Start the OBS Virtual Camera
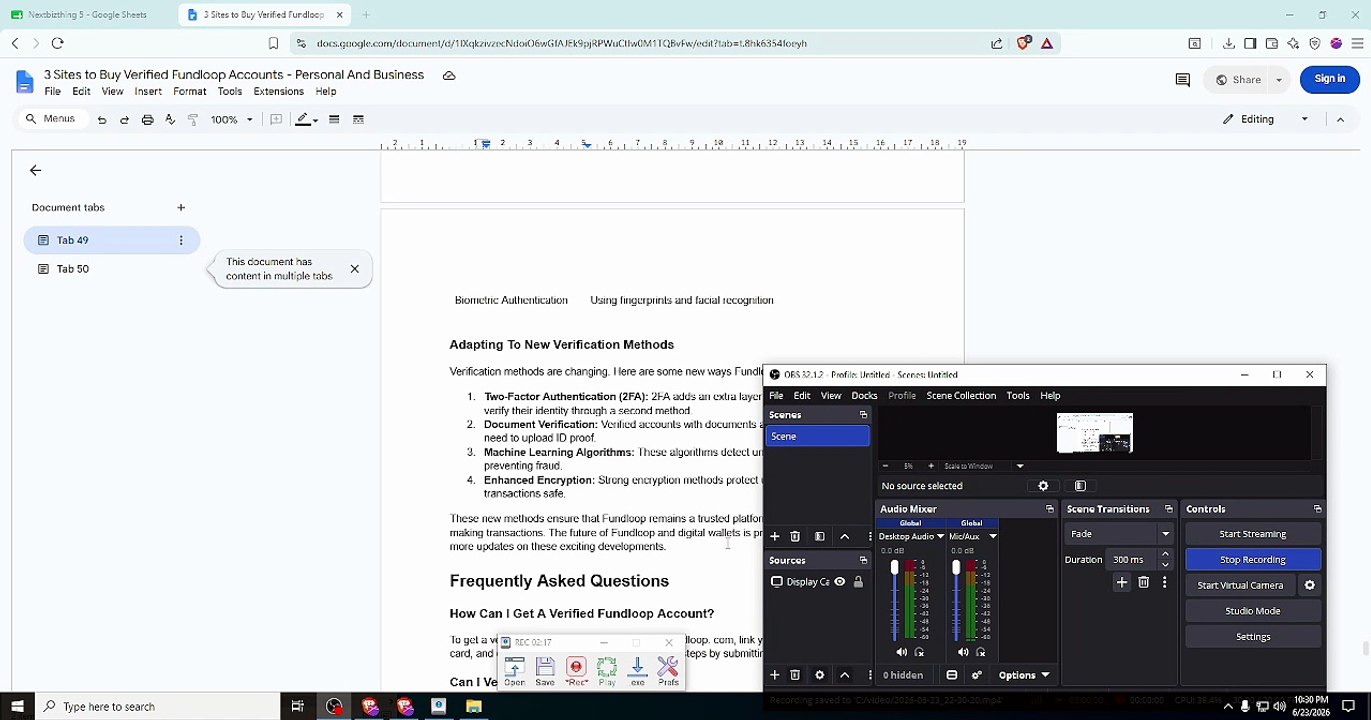 [x=1240, y=586]
